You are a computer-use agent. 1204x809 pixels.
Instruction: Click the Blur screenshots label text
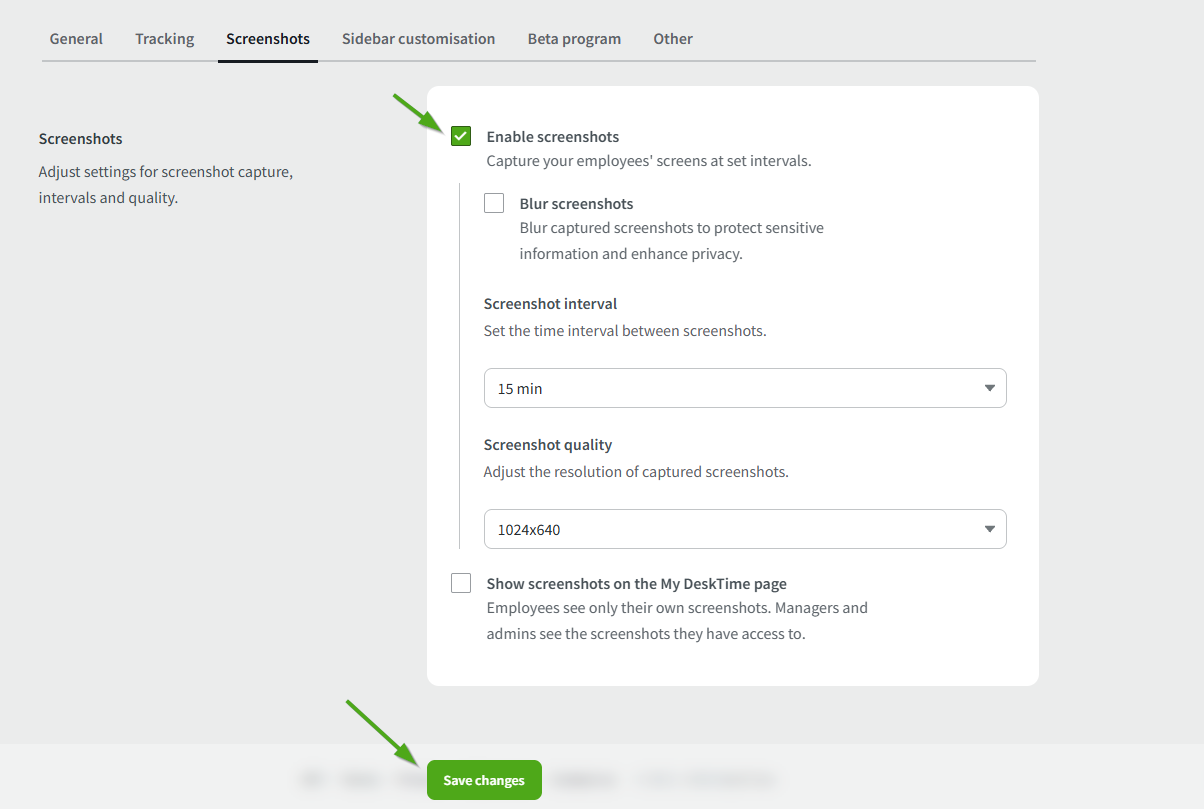point(576,204)
